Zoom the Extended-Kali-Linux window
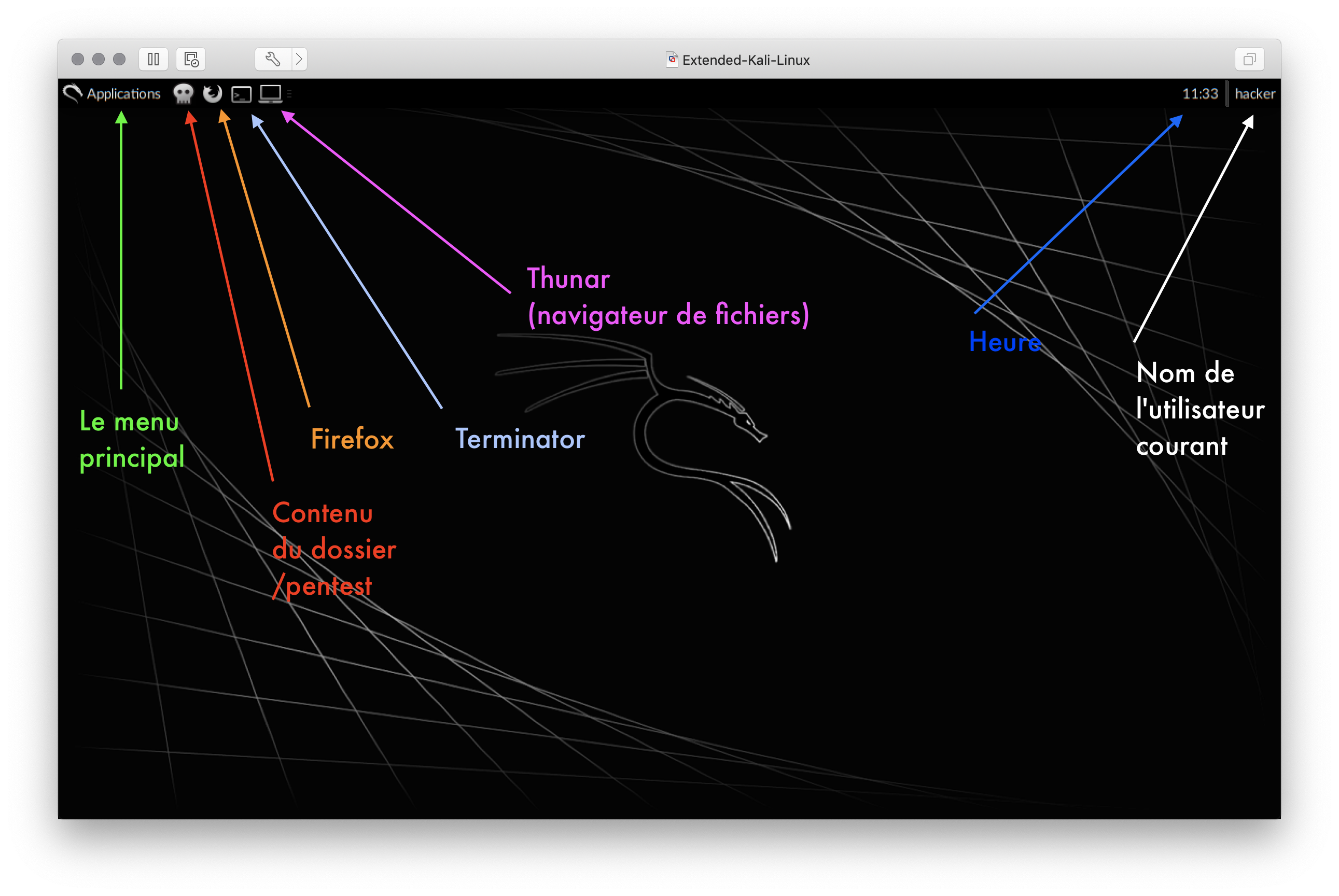 119,59
